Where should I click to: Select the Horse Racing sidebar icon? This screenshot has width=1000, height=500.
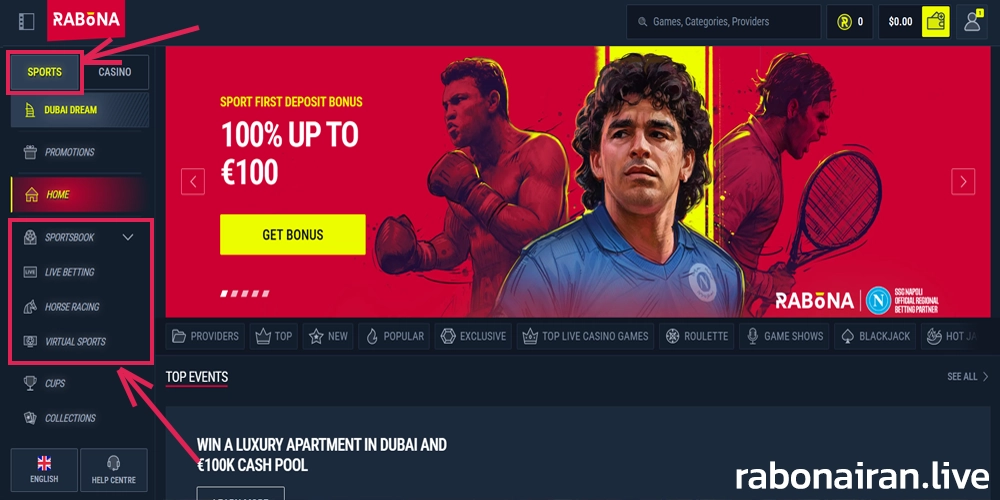[x=30, y=307]
